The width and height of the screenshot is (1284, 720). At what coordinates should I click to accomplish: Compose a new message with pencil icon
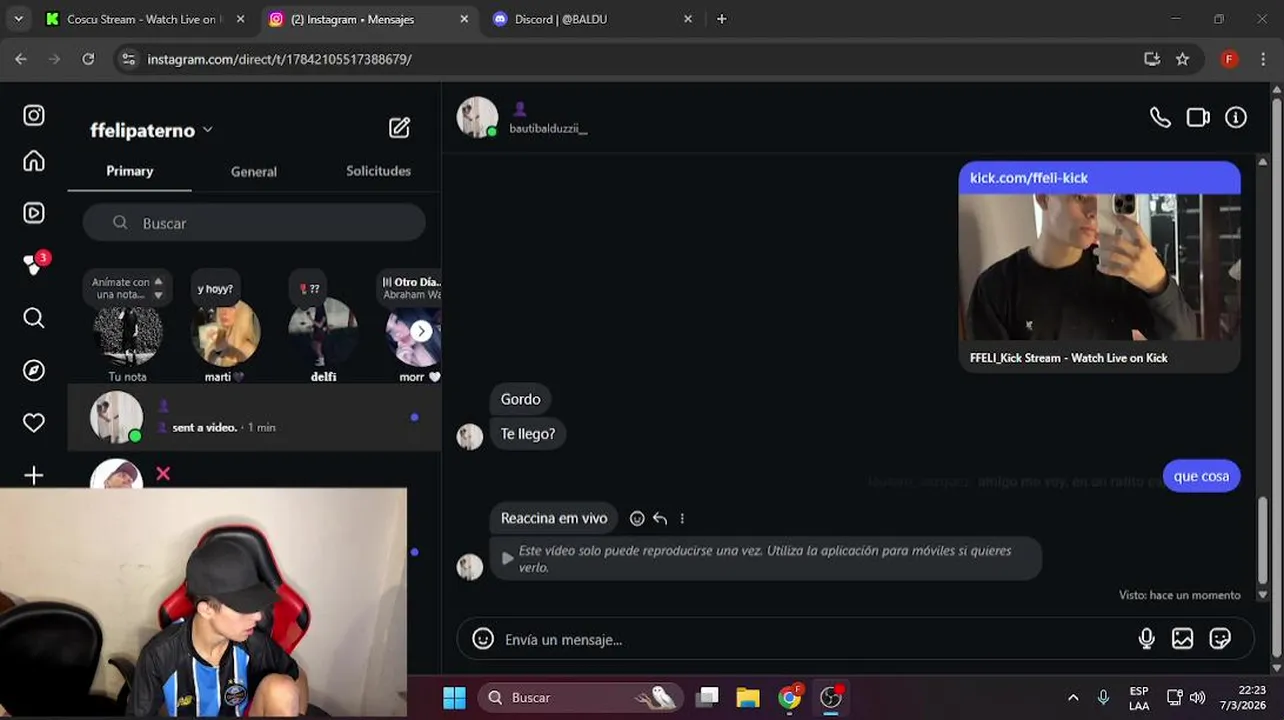[399, 128]
